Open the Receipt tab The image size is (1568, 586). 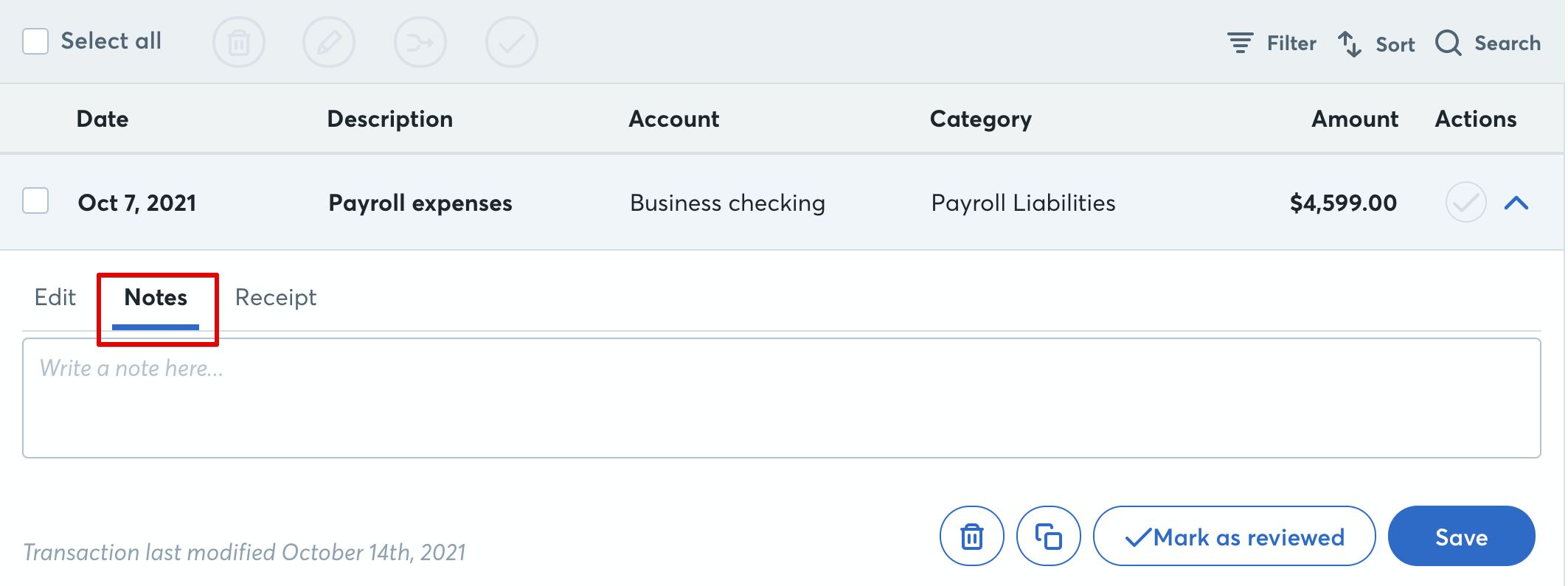click(275, 297)
